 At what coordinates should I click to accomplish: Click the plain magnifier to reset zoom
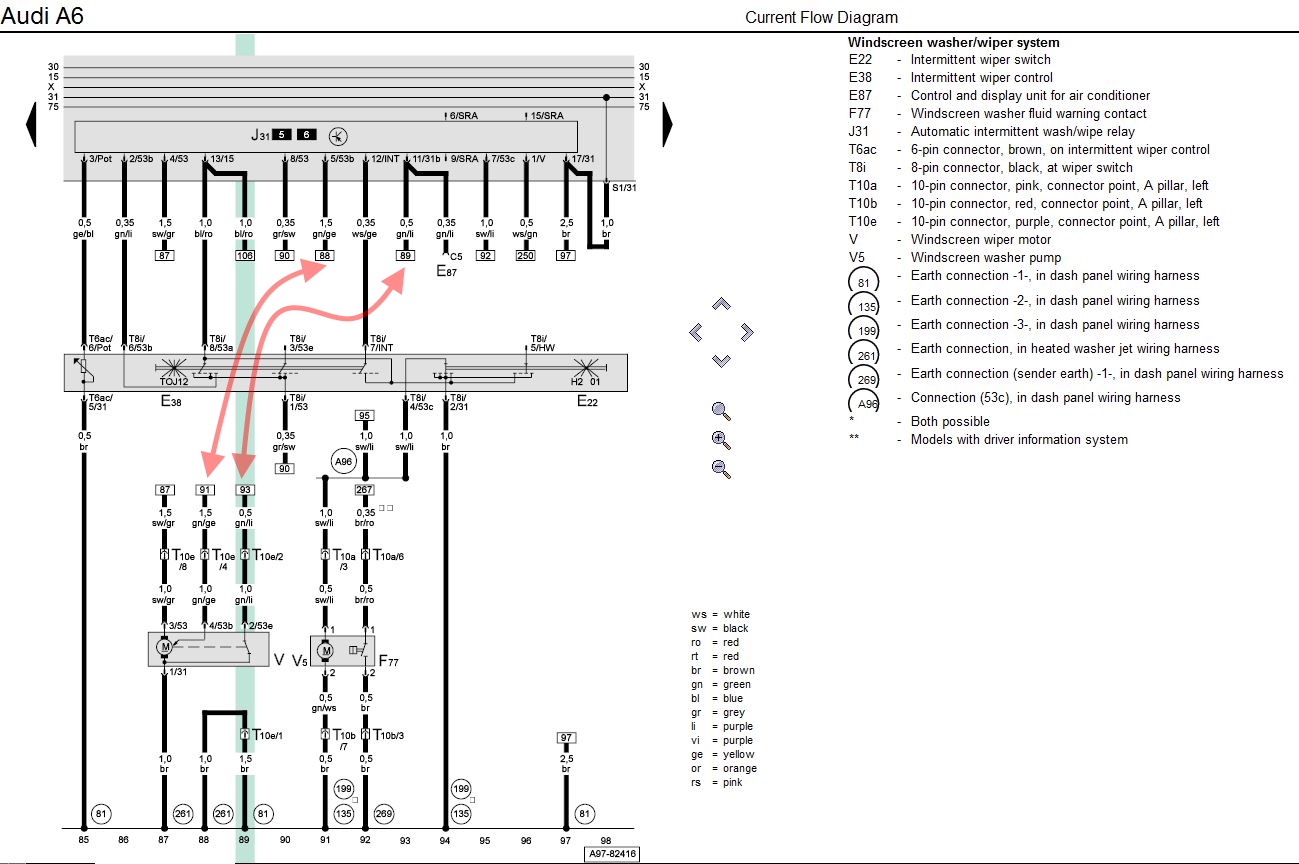point(721,410)
